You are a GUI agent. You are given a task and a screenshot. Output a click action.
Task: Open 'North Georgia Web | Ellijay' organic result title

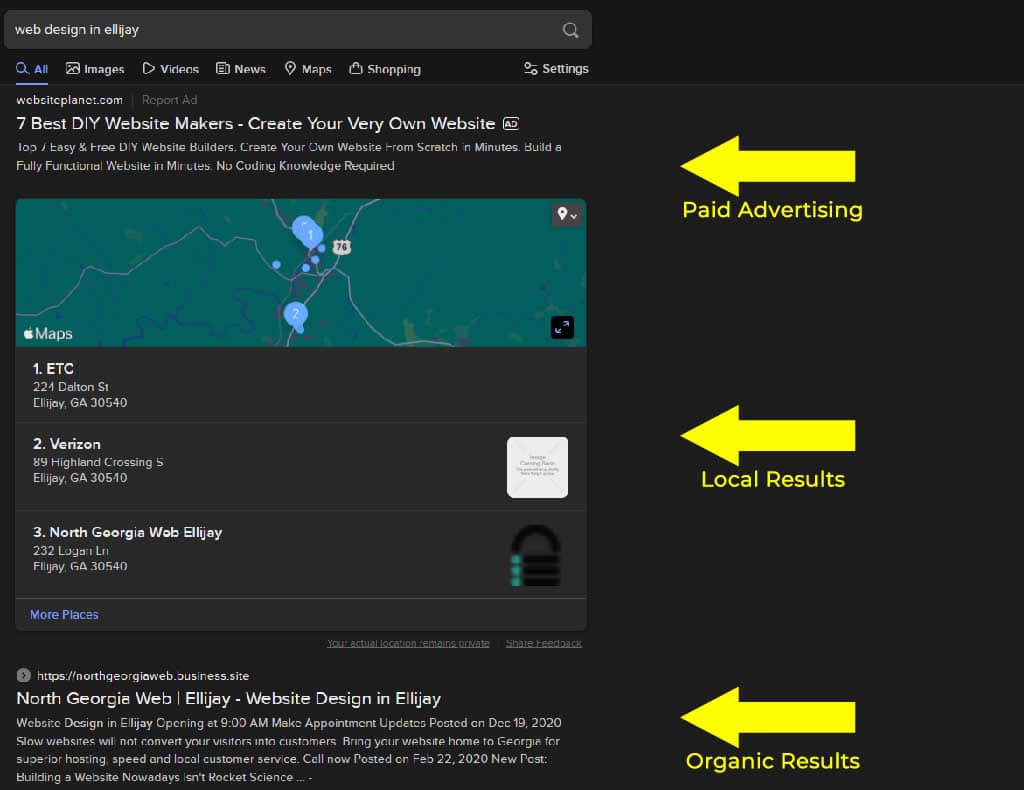[229, 699]
